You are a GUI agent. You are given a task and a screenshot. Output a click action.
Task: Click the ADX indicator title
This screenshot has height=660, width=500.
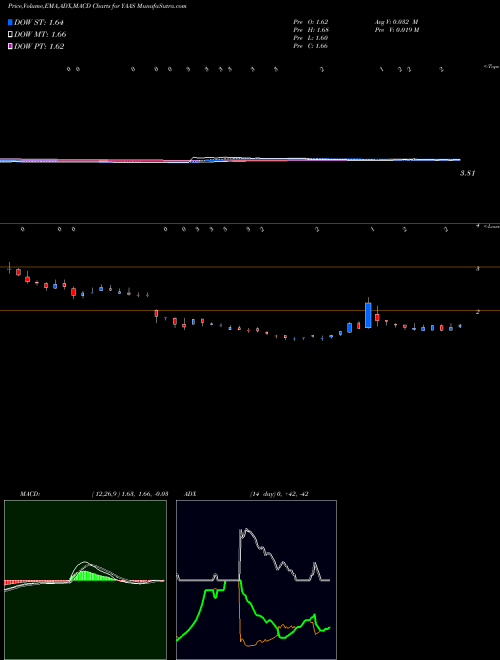(190, 494)
